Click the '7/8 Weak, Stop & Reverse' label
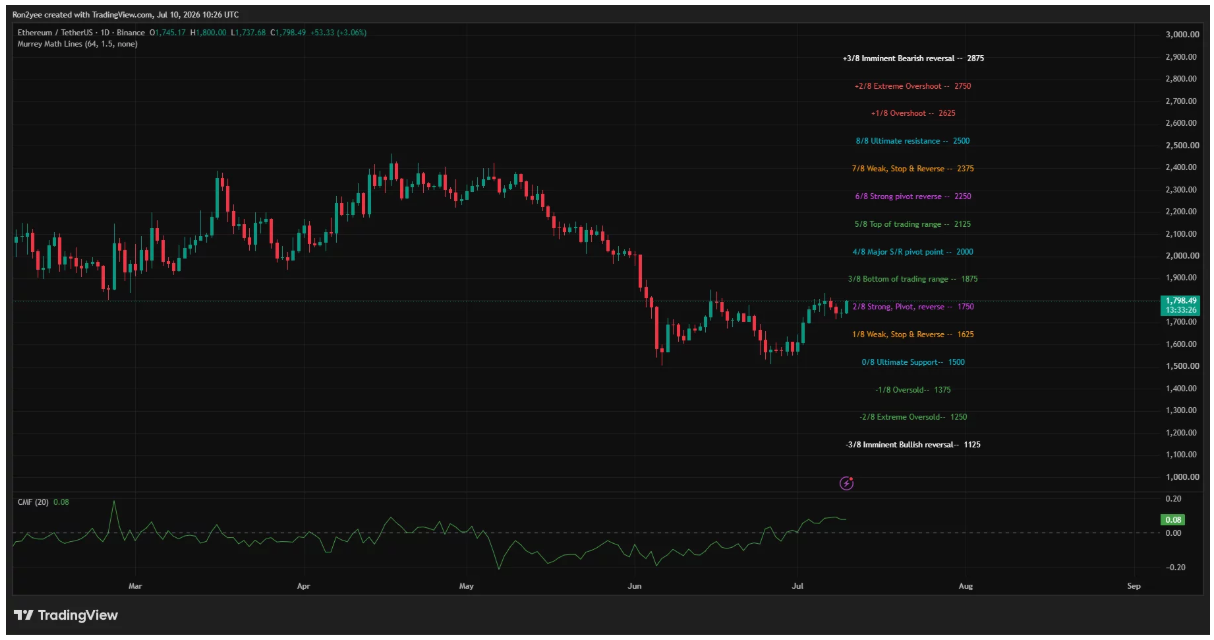Viewport: 1214px width, 640px height. pyautogui.click(x=914, y=169)
